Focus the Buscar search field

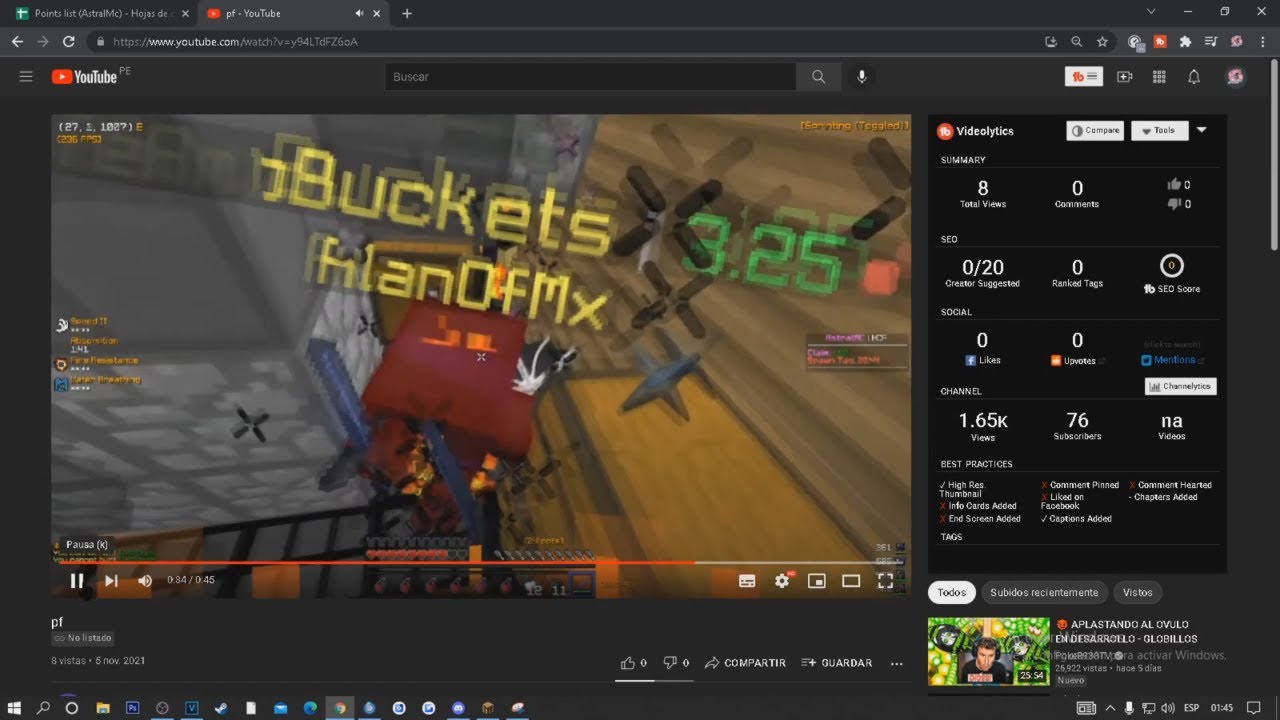pos(590,77)
